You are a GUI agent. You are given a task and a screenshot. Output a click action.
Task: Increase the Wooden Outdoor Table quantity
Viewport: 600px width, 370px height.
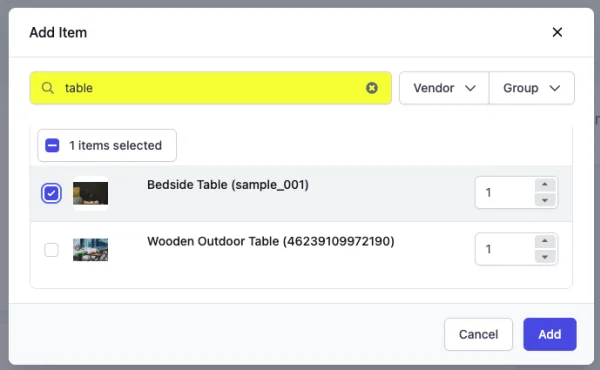[x=545, y=241]
